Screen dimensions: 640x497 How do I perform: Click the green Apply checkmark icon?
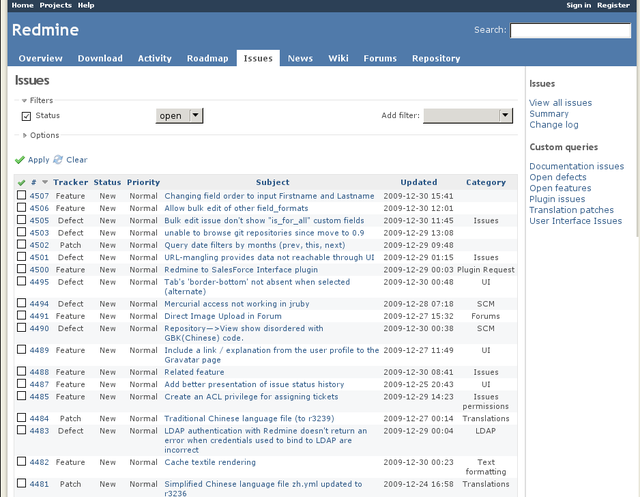pos(20,160)
